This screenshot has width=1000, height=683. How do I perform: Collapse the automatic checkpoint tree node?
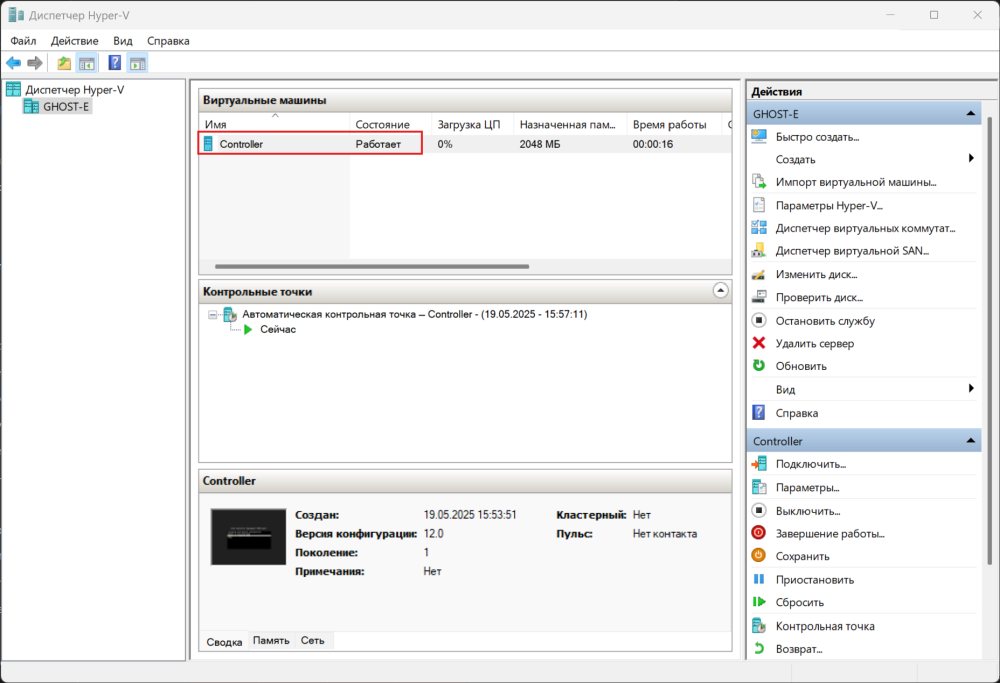click(x=212, y=314)
